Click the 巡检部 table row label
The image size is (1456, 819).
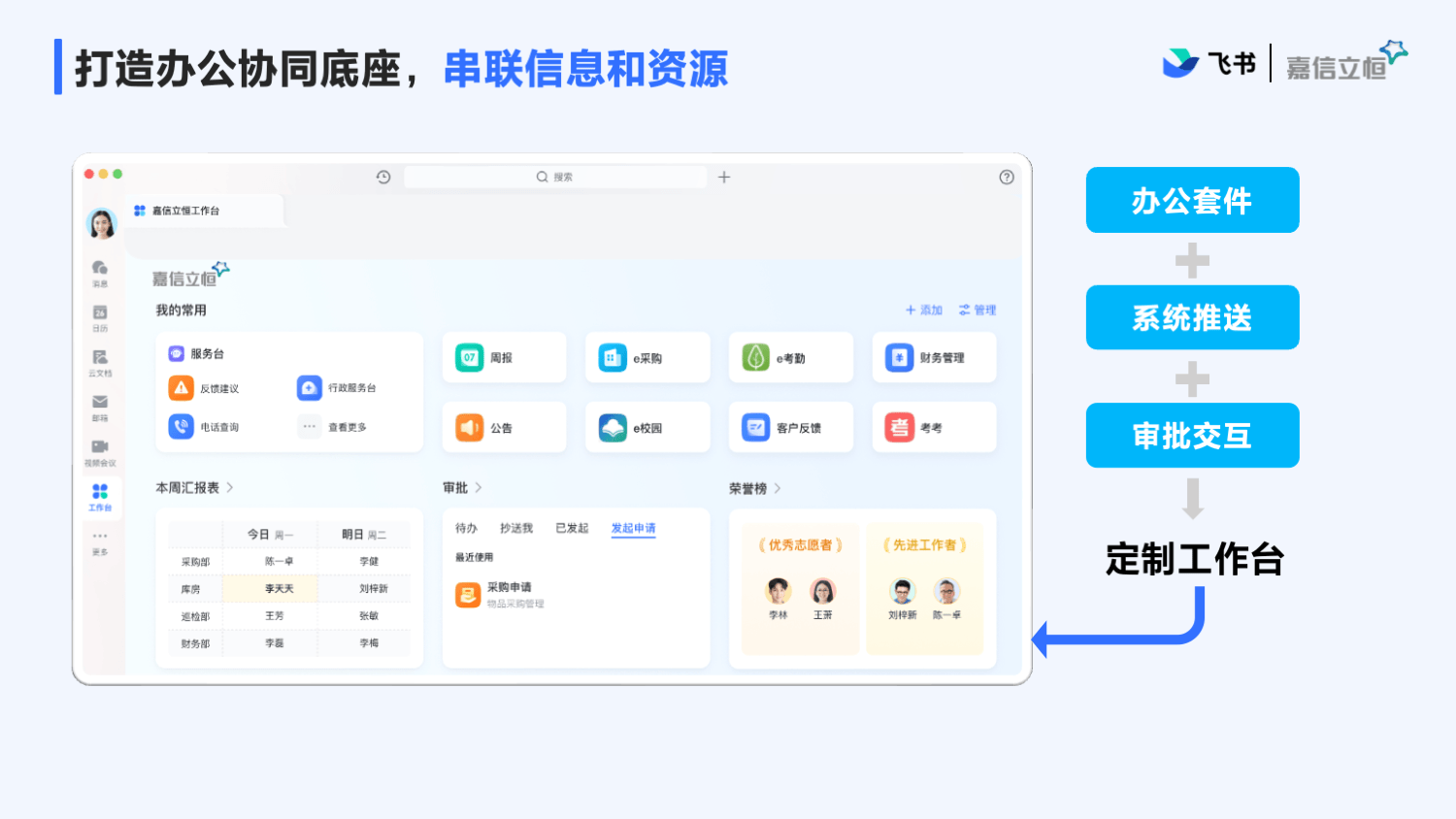(x=195, y=616)
